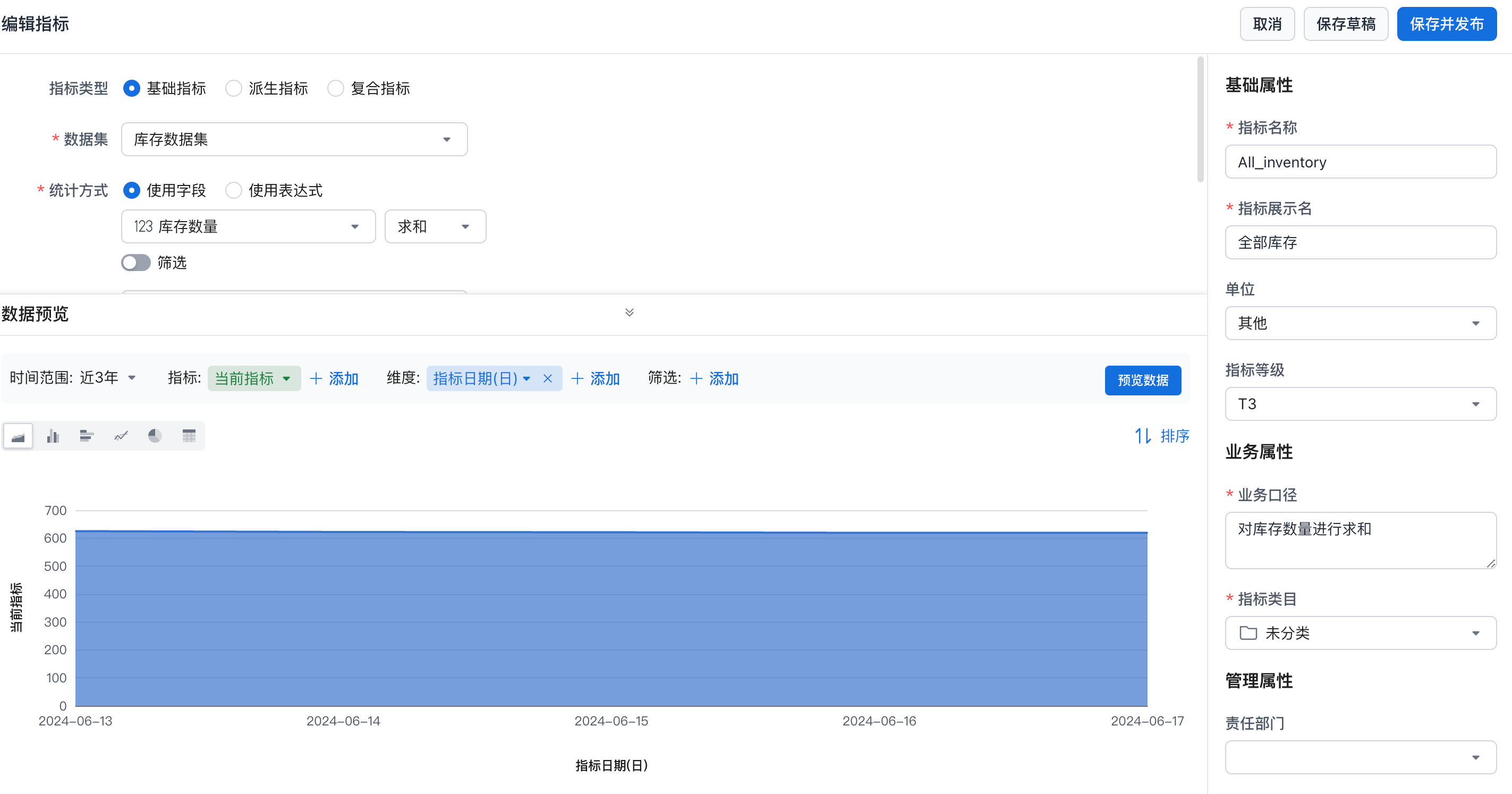The image size is (1512, 794).
Task: Select the 派生指标 radio button
Action: click(234, 89)
